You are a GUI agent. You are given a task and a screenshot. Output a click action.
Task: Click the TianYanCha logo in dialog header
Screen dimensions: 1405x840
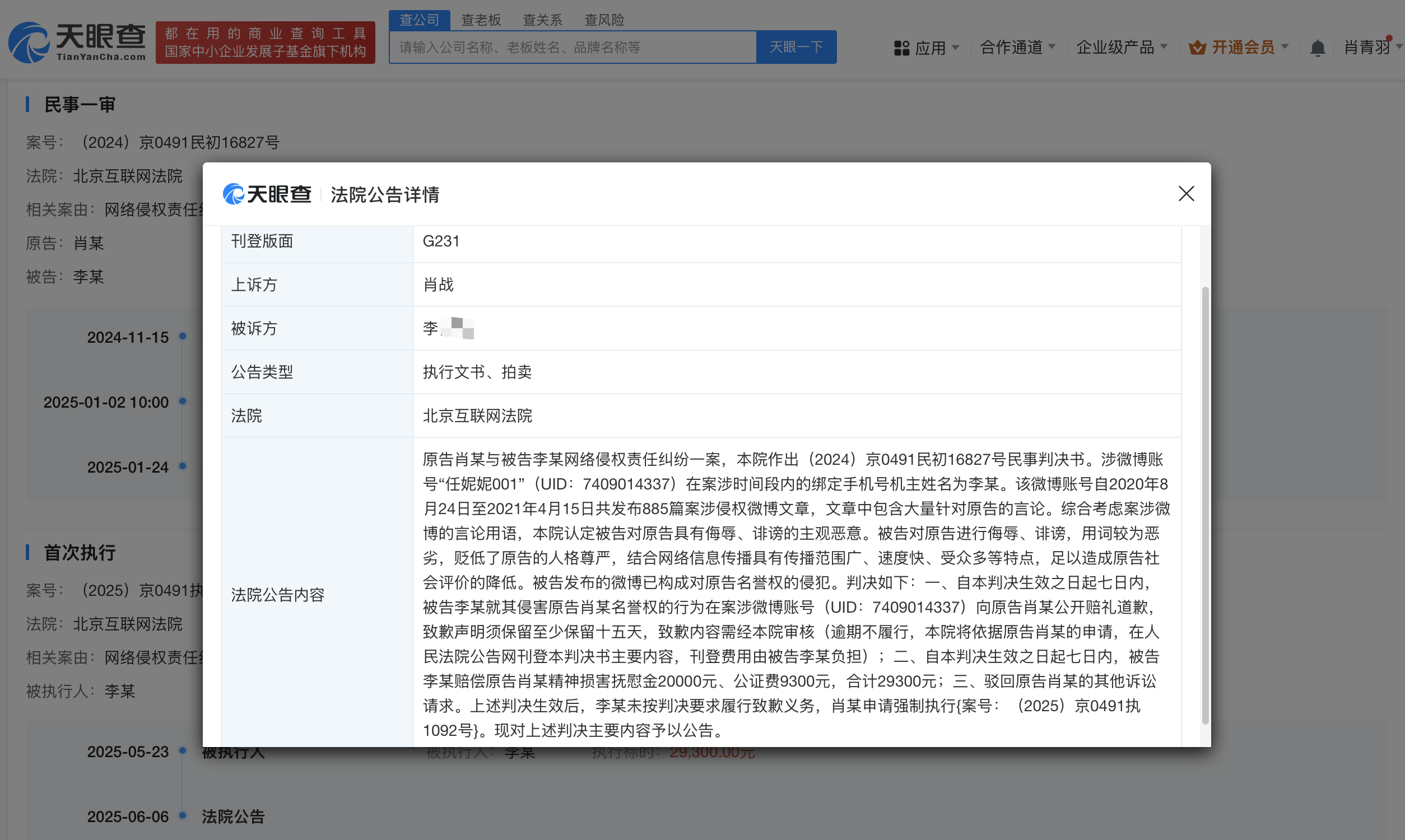tap(267, 194)
